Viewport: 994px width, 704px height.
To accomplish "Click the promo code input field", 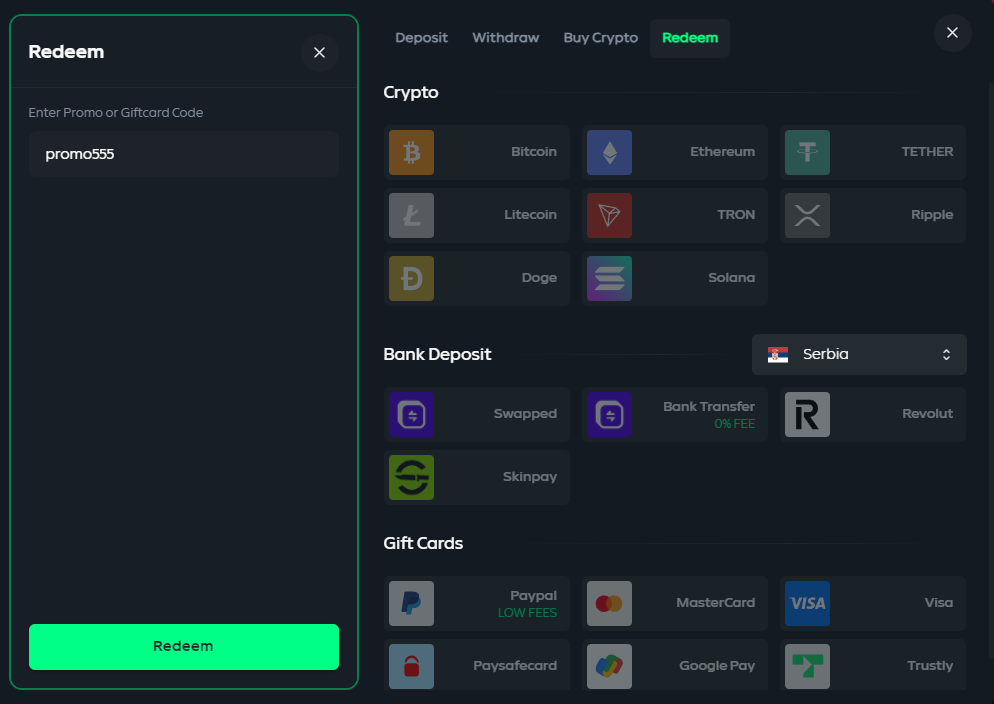I will pos(183,153).
